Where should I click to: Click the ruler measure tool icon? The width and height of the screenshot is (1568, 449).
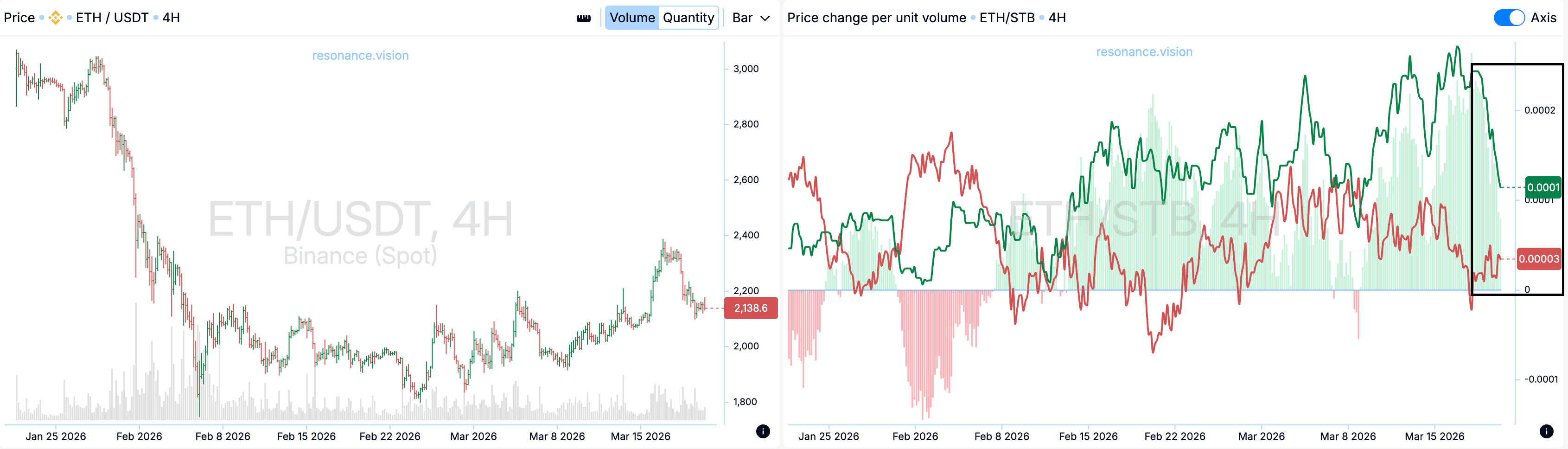(583, 18)
